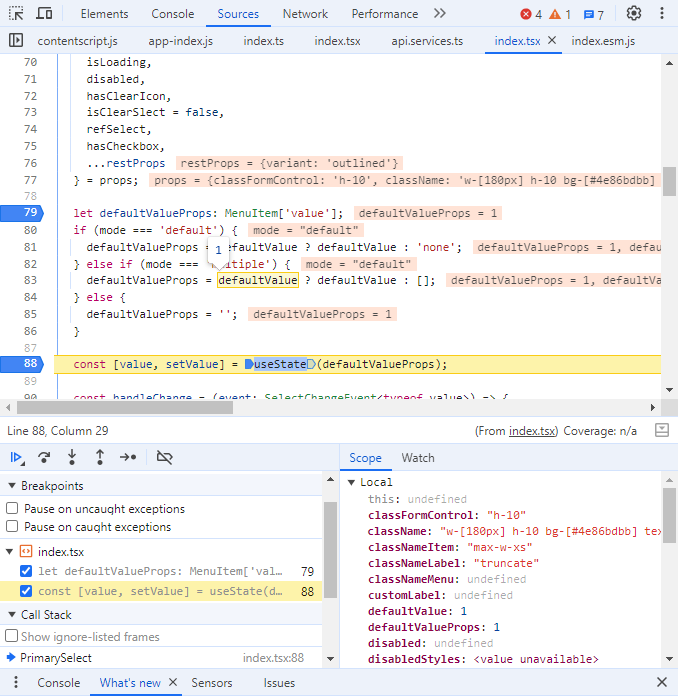The image size is (678, 696).
Task: Deactivate all breakpoints icon
Action: (165, 457)
